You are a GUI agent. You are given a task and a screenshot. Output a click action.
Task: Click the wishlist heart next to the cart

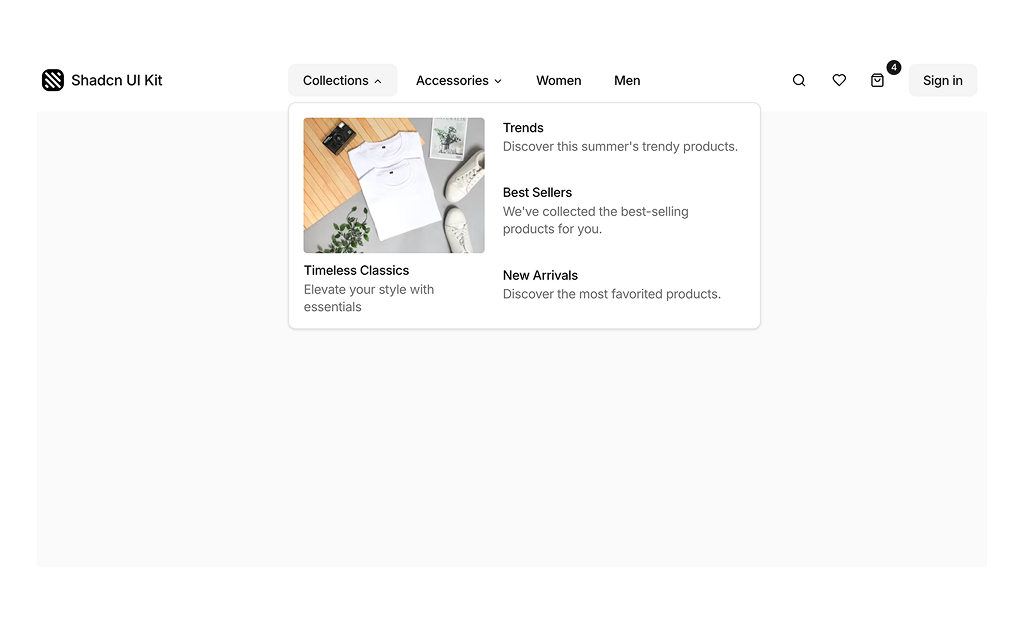click(x=838, y=80)
